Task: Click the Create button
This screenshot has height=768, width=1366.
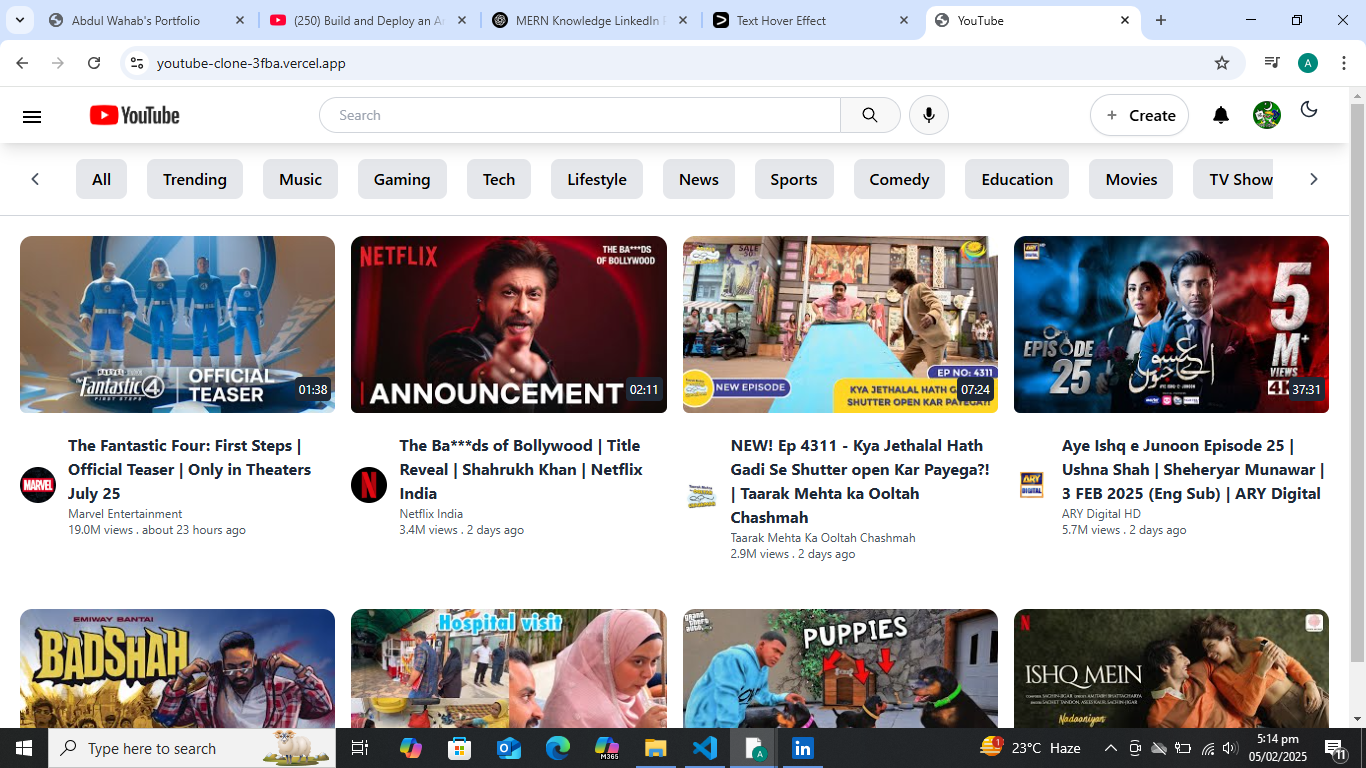Action: [x=1139, y=116]
